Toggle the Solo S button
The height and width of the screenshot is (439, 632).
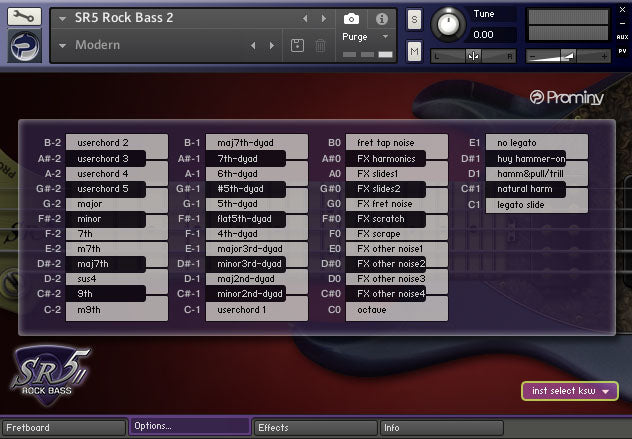414,19
